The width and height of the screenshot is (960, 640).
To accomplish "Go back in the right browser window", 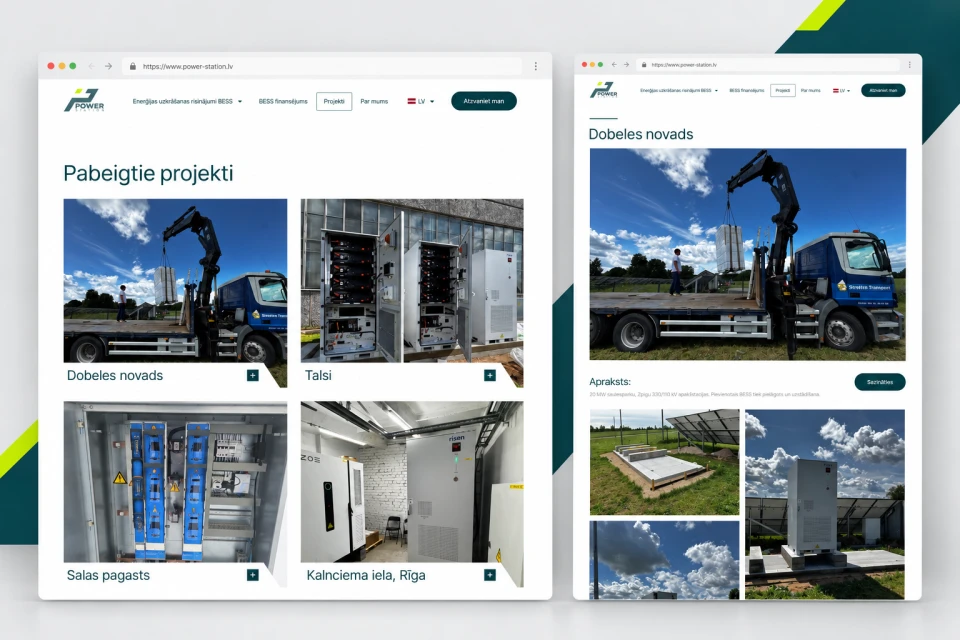I will (614, 64).
